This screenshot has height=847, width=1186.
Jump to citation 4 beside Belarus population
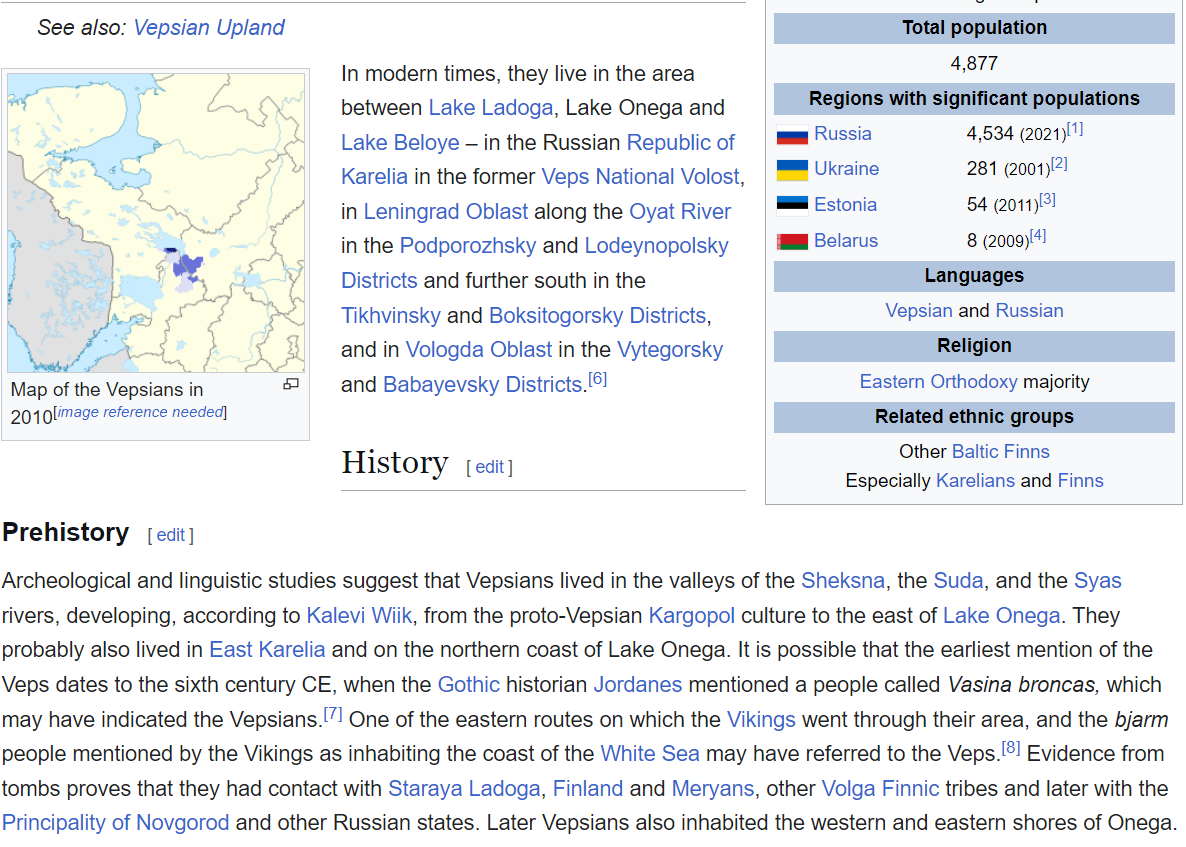(x=1038, y=235)
